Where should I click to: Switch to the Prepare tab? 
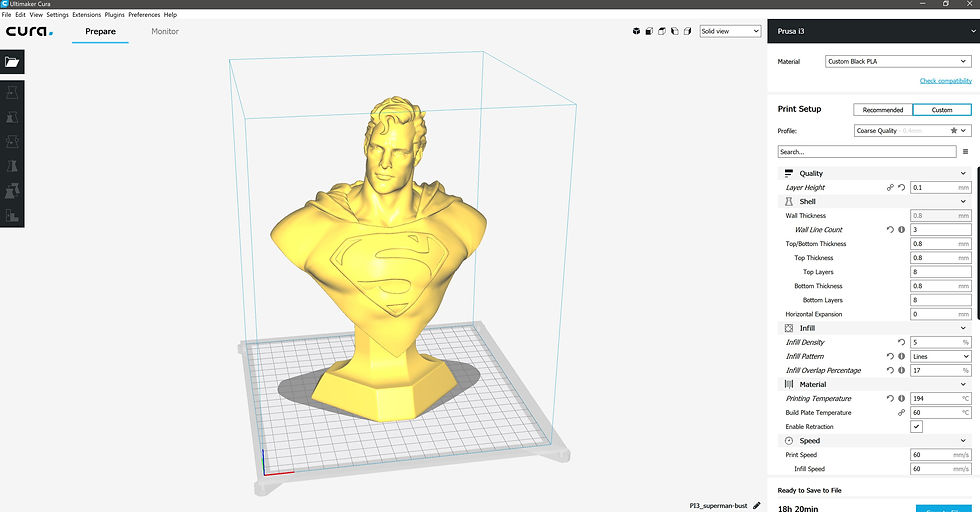click(100, 31)
